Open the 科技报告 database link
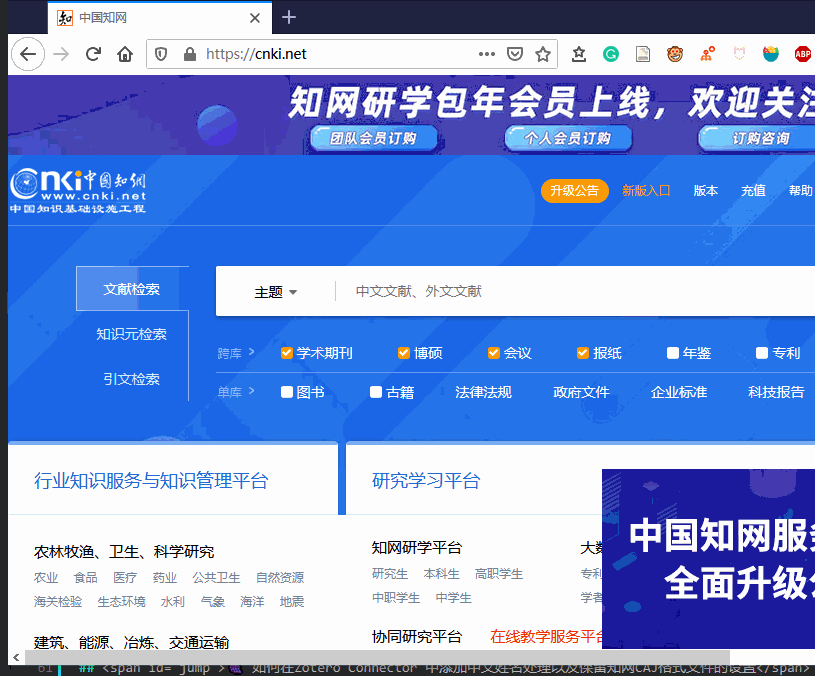The height and width of the screenshot is (676, 815). click(x=776, y=392)
